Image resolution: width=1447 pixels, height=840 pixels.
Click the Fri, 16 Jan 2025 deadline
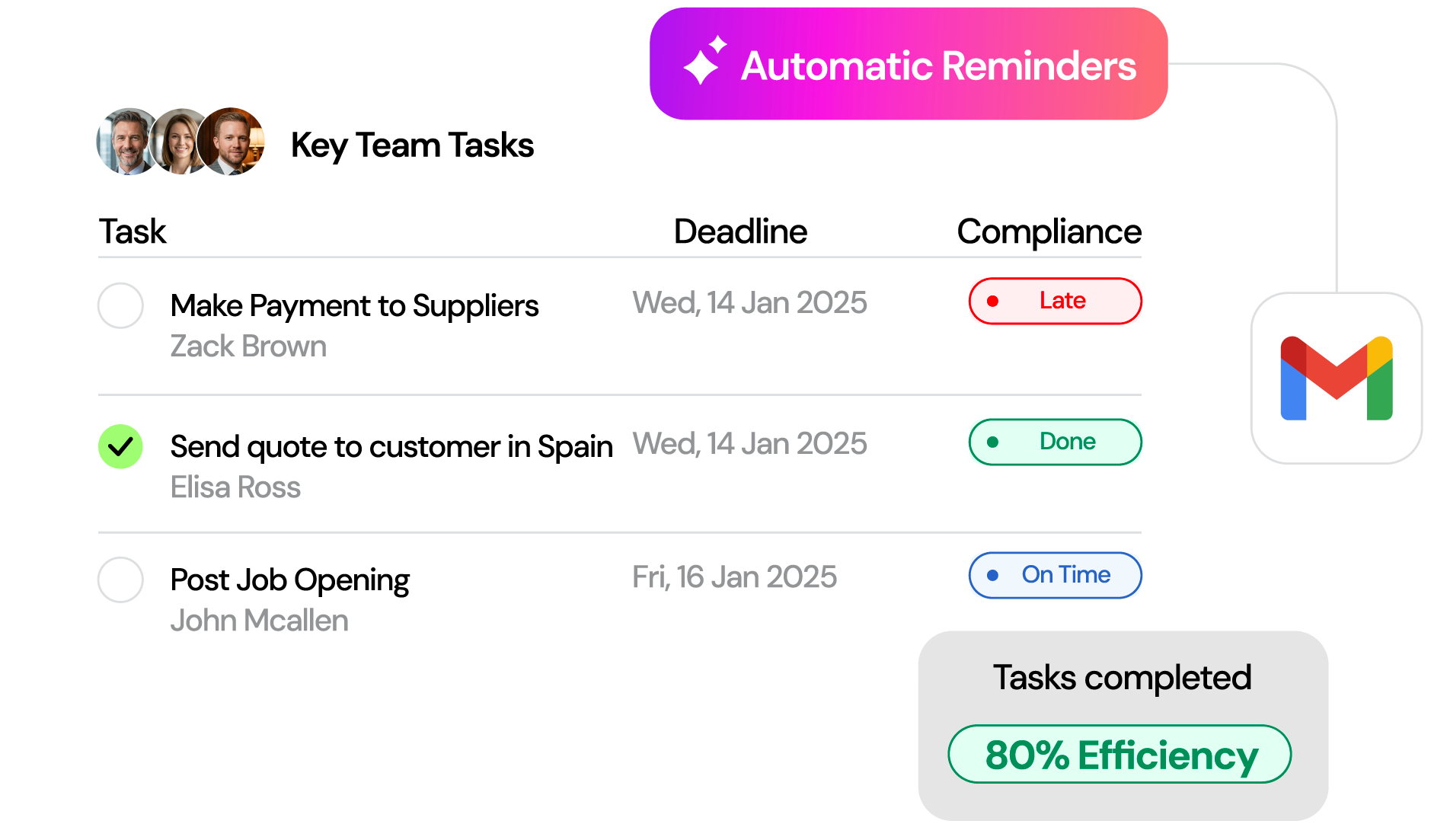[x=734, y=577]
